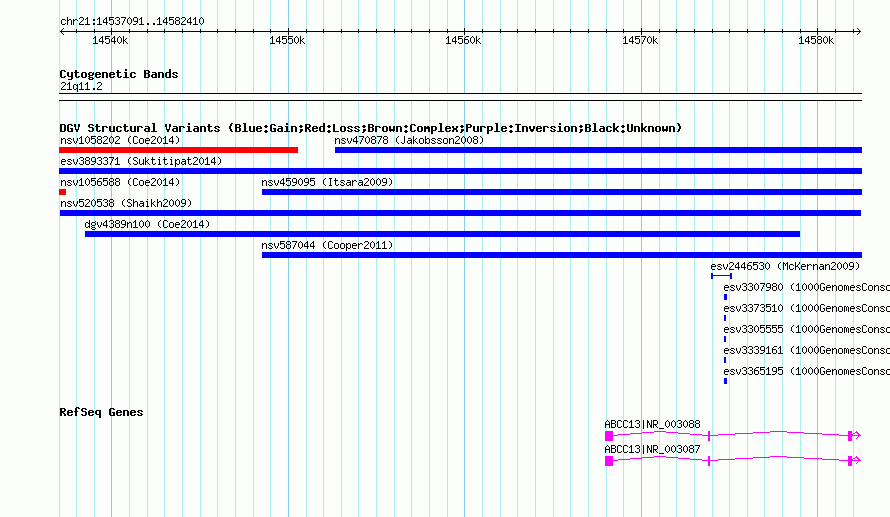The height and width of the screenshot is (517, 890).
Task: Click the small blue esv3307980 marker
Action: [725, 297]
